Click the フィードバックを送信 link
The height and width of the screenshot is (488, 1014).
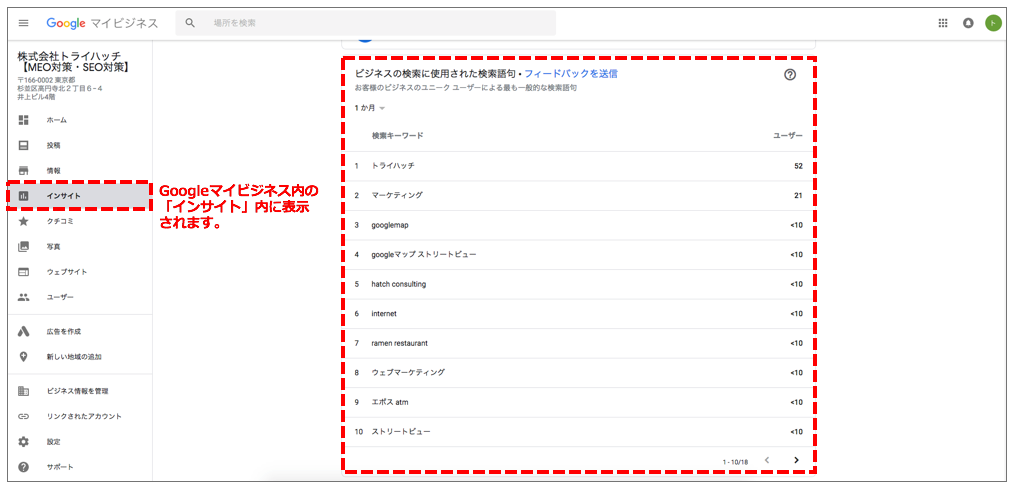[571, 74]
